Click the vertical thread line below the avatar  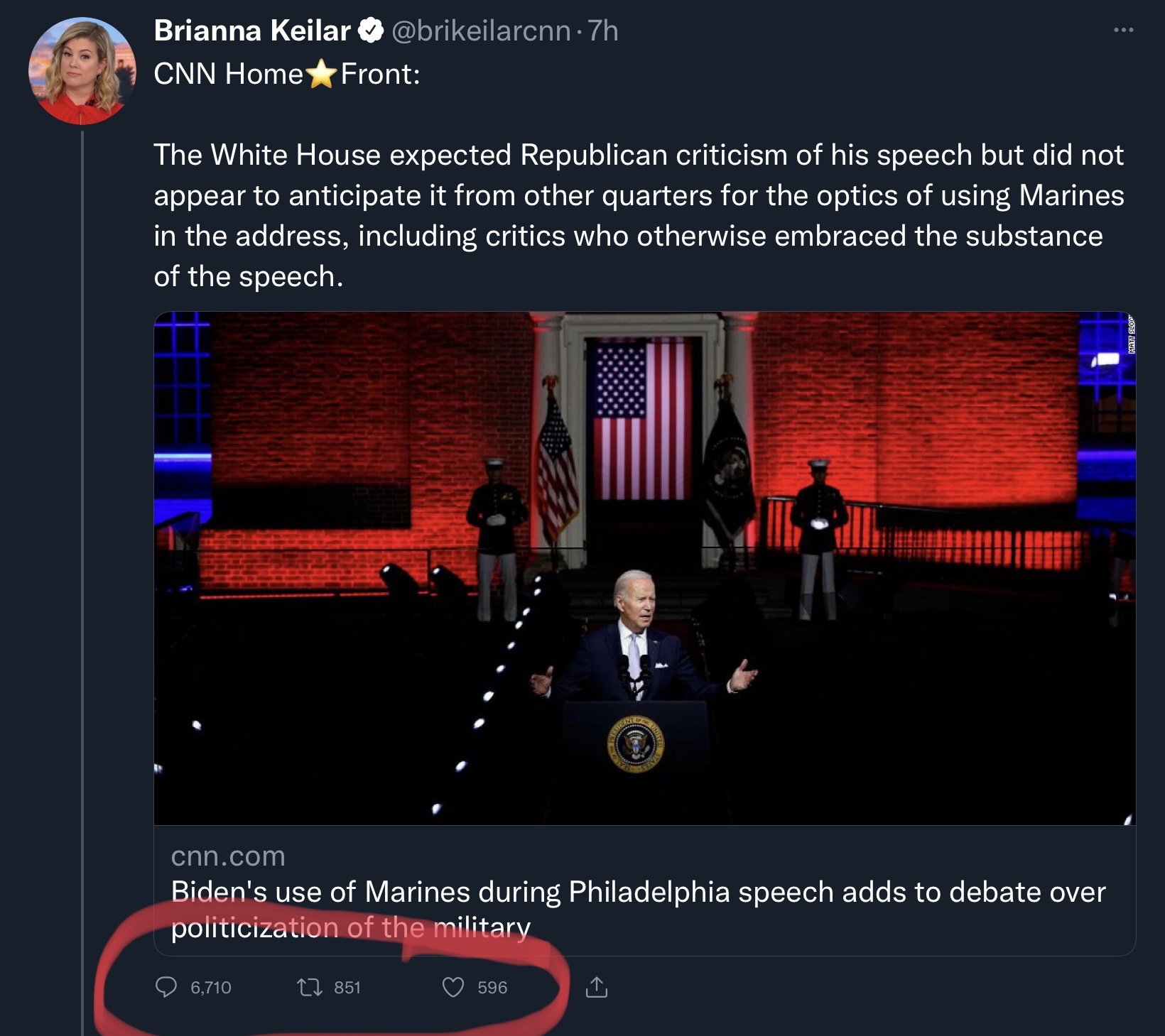tap(82, 568)
